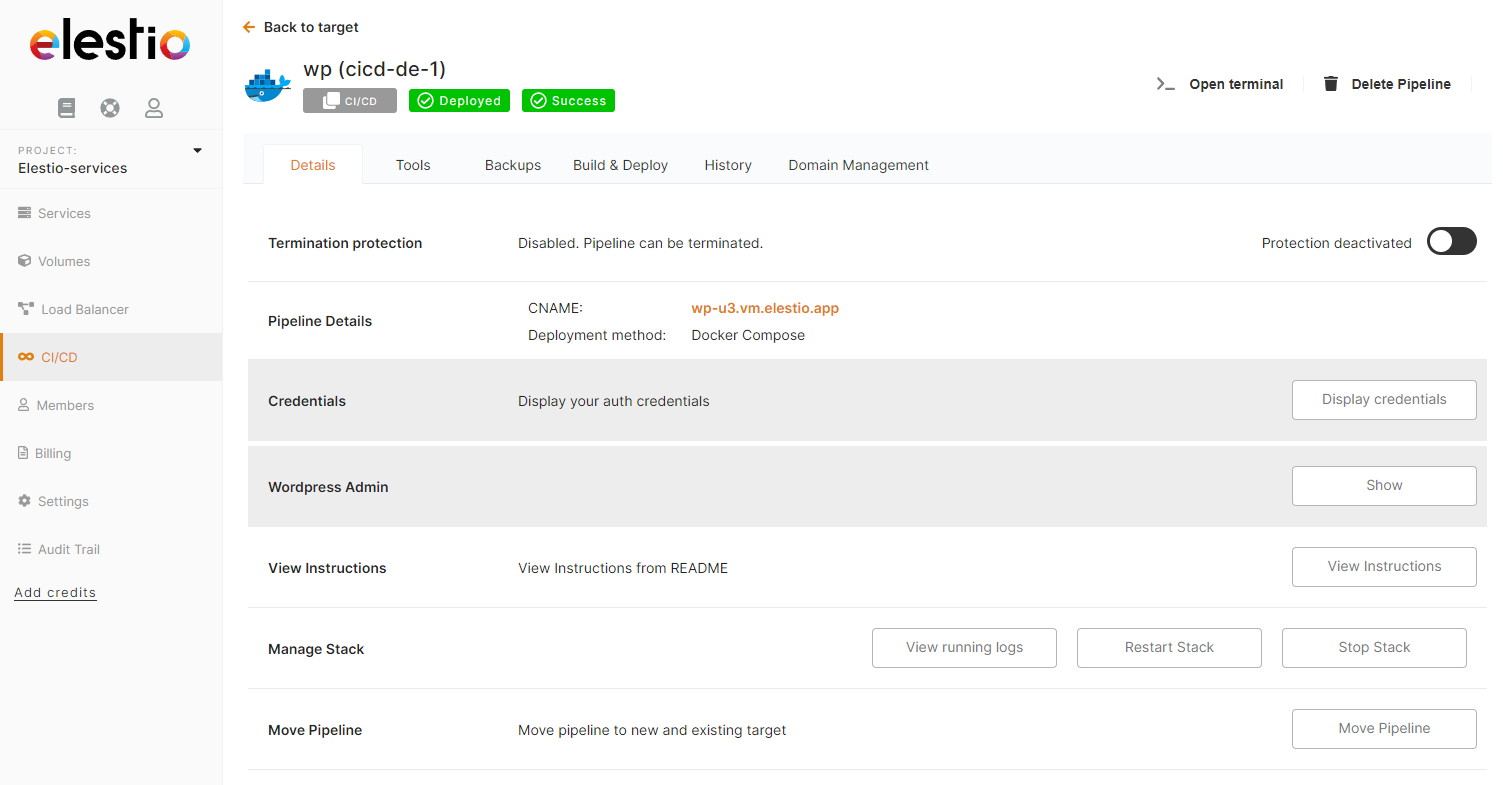The height and width of the screenshot is (785, 1503).
Task: Open the wp-u3.vm.elestio.app CNAME link
Action: click(x=765, y=308)
